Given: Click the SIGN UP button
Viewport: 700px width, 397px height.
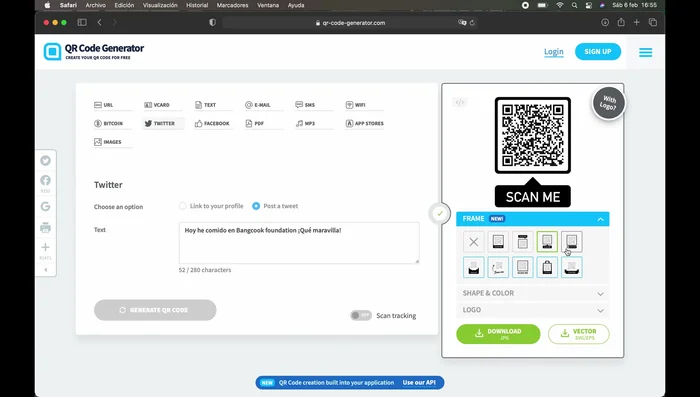Looking at the screenshot, I should pyautogui.click(x=598, y=52).
